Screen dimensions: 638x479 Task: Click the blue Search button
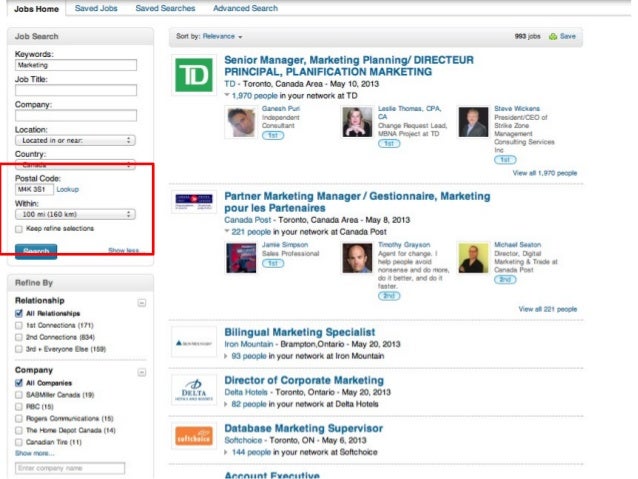pyautogui.click(x=36, y=251)
